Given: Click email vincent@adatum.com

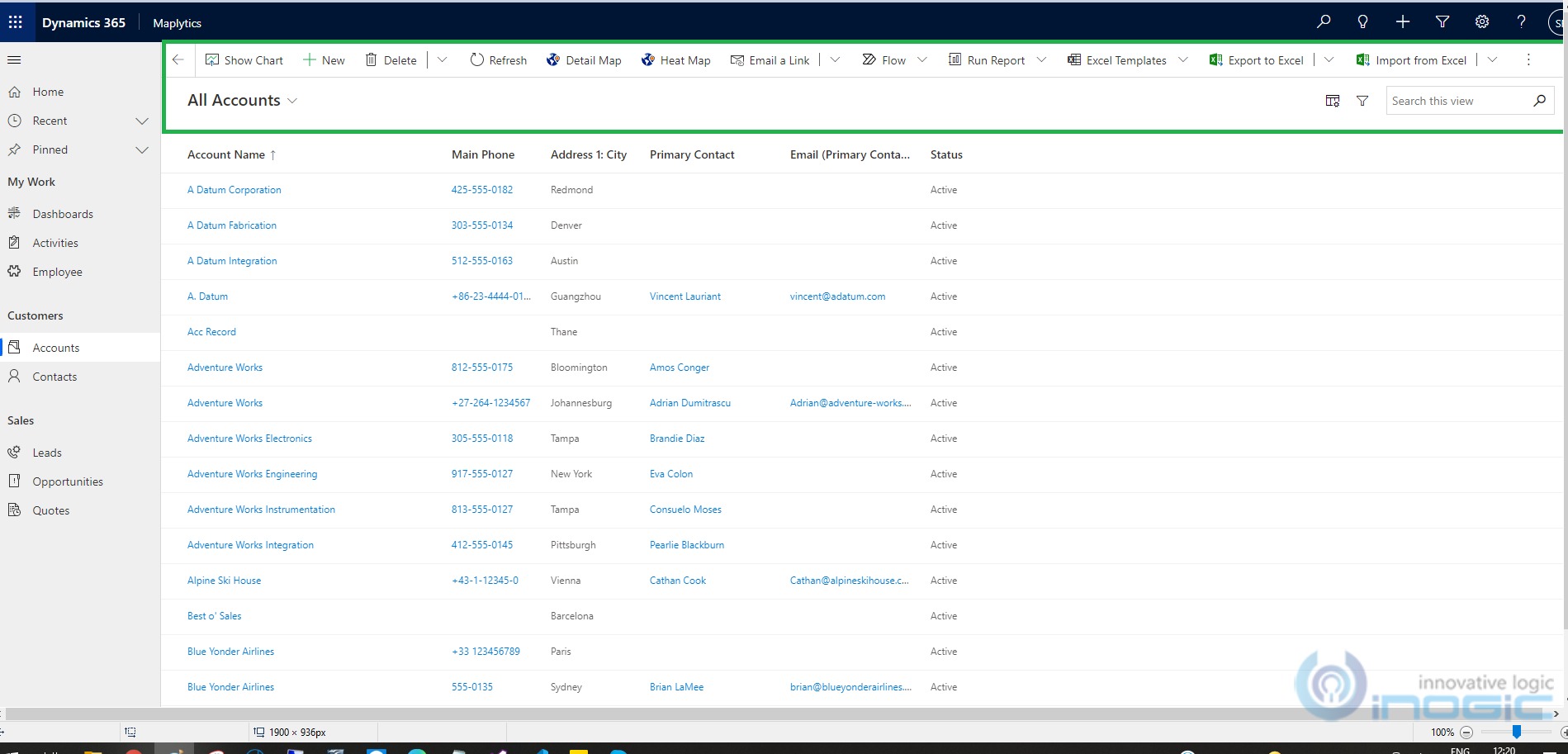Looking at the screenshot, I should (x=837, y=296).
